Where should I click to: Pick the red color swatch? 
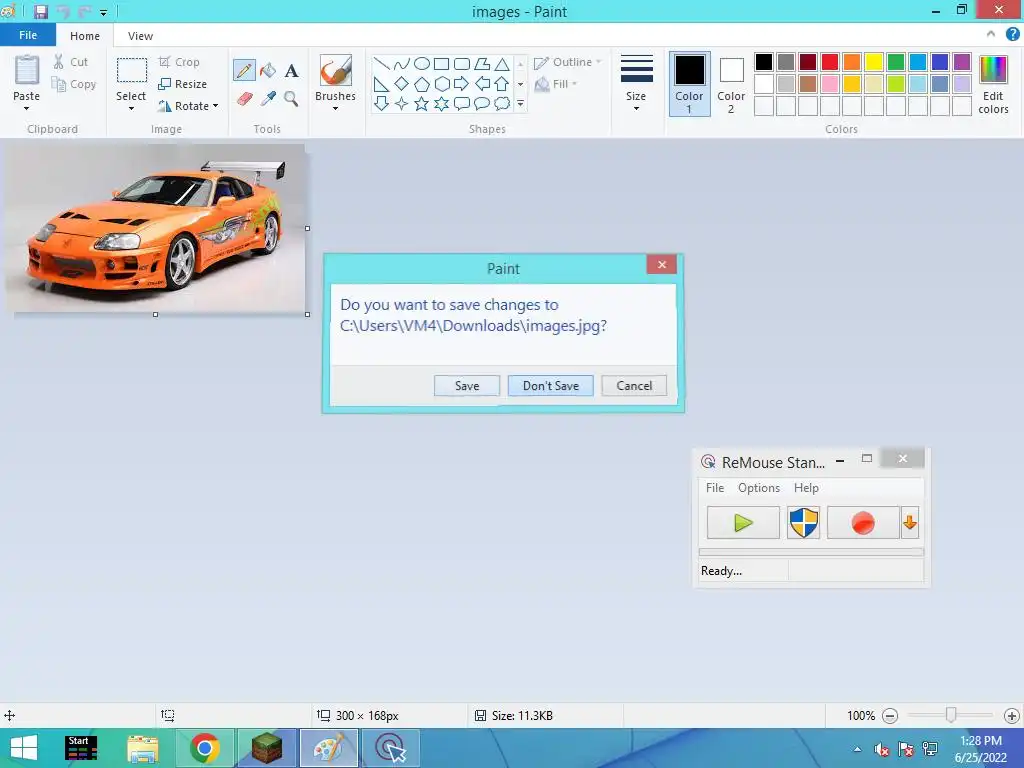point(830,62)
